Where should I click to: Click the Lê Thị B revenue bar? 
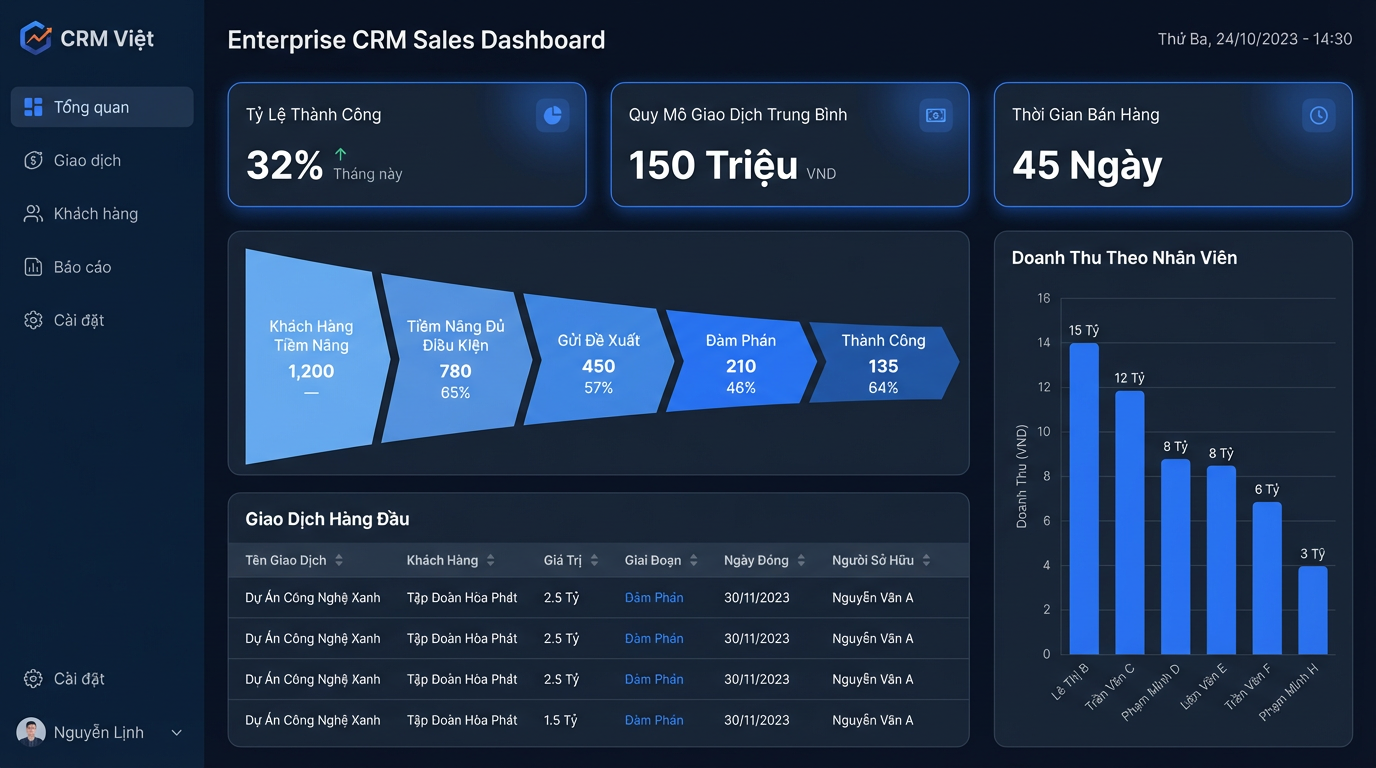pos(1084,499)
